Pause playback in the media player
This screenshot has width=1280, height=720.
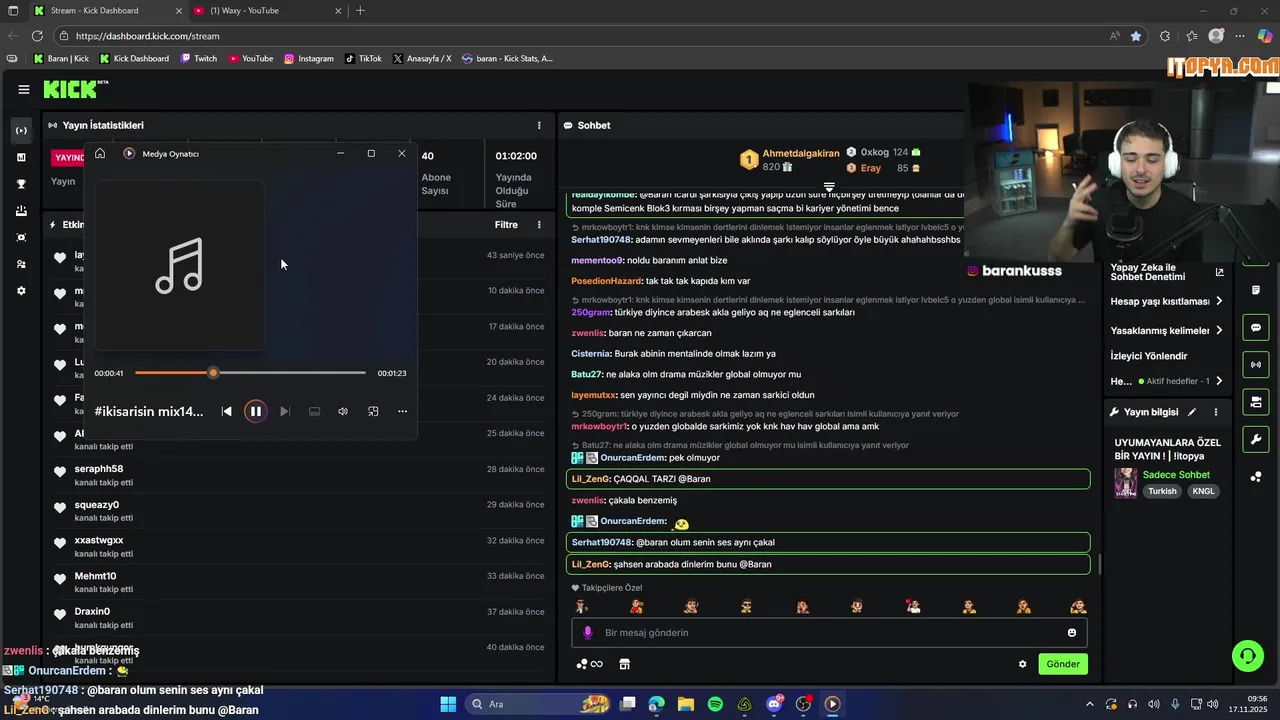[x=255, y=411]
